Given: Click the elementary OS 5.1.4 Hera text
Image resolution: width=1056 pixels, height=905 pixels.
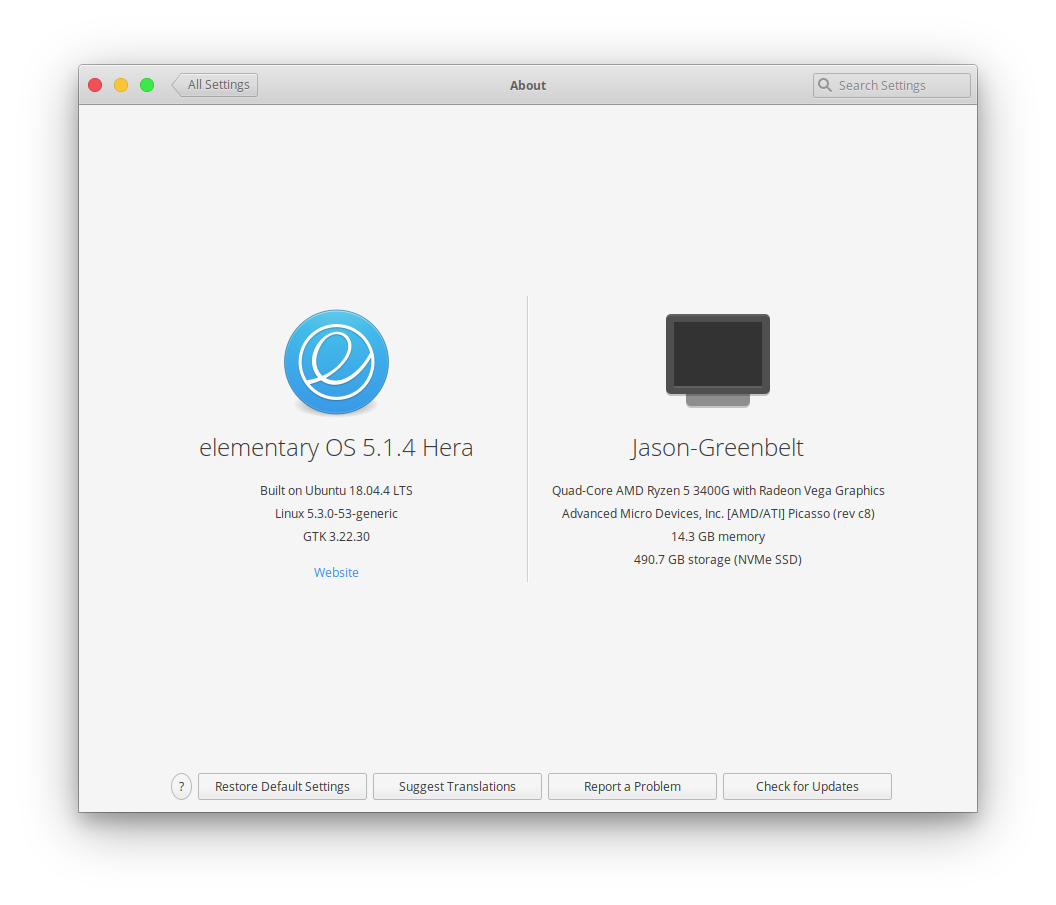Looking at the screenshot, I should pos(336,447).
